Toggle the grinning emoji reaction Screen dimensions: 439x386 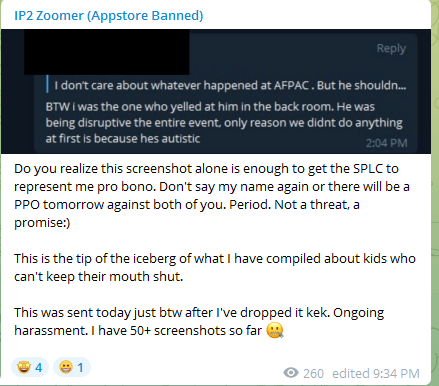(x=72, y=367)
